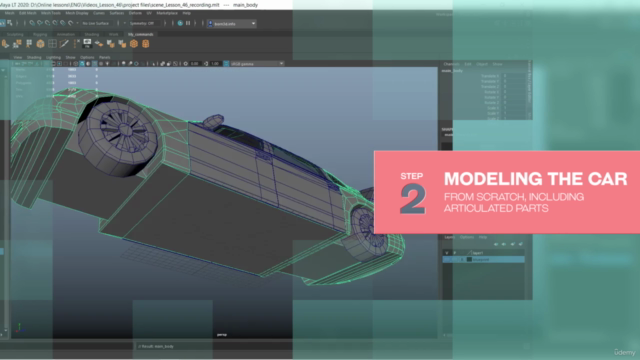
Task: Switch to the Animation shelf tab
Action: point(66,34)
